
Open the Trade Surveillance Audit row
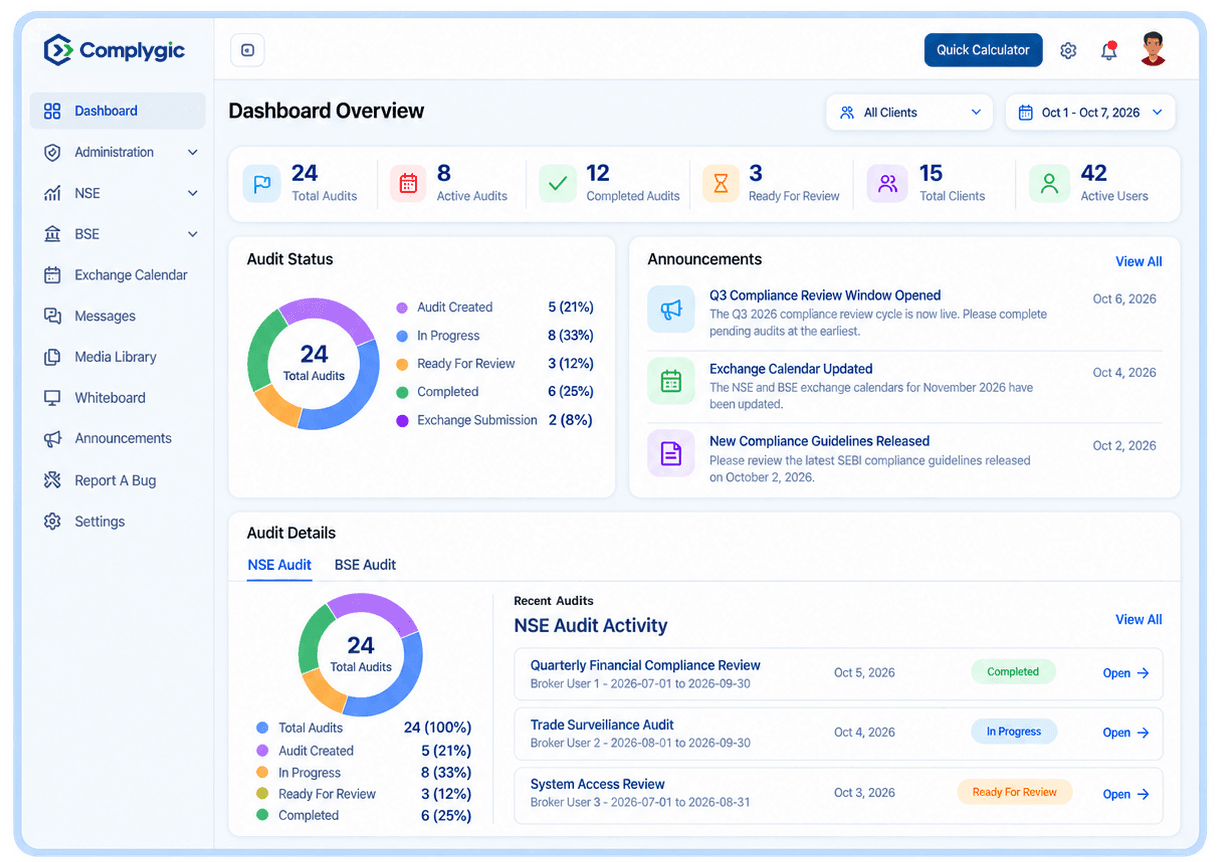click(x=838, y=734)
